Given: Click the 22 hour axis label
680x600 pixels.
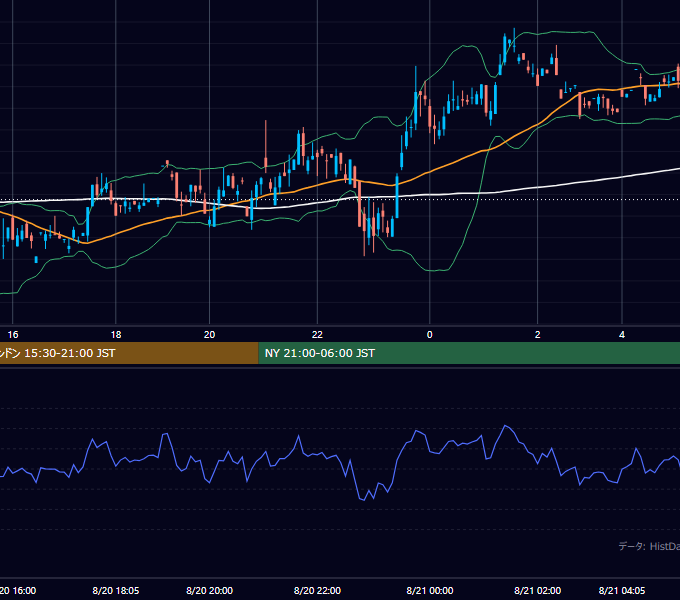Looking at the screenshot, I should (317, 335).
